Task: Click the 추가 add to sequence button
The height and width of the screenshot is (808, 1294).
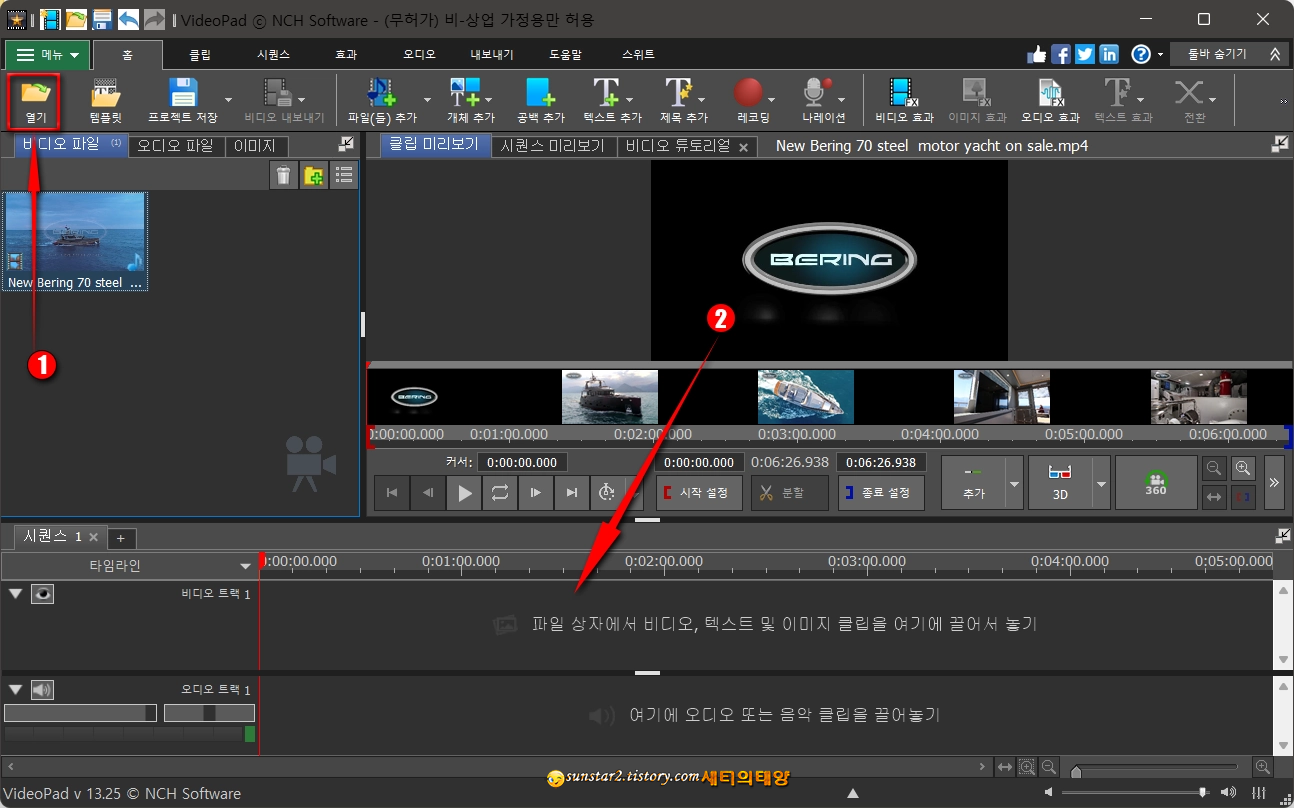Action: [974, 483]
